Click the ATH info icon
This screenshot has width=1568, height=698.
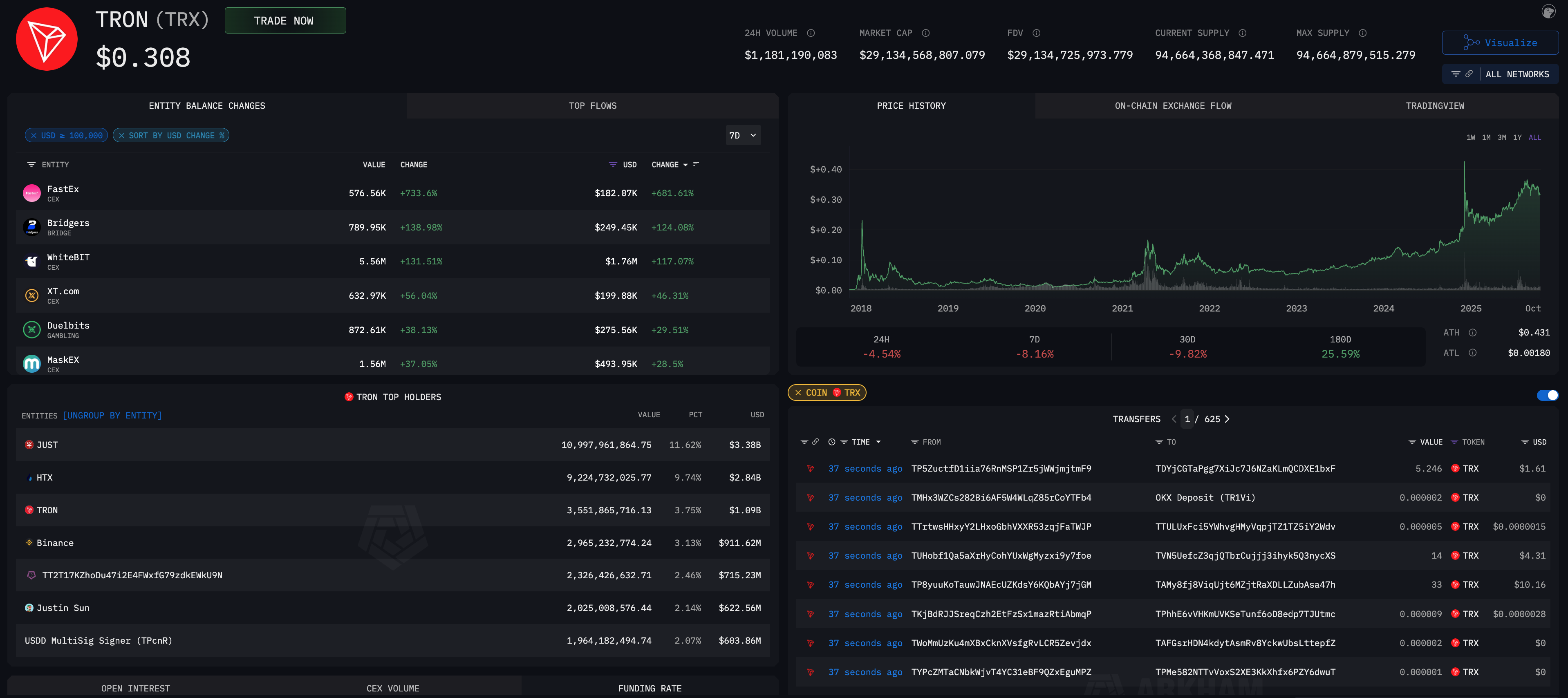(x=1472, y=332)
